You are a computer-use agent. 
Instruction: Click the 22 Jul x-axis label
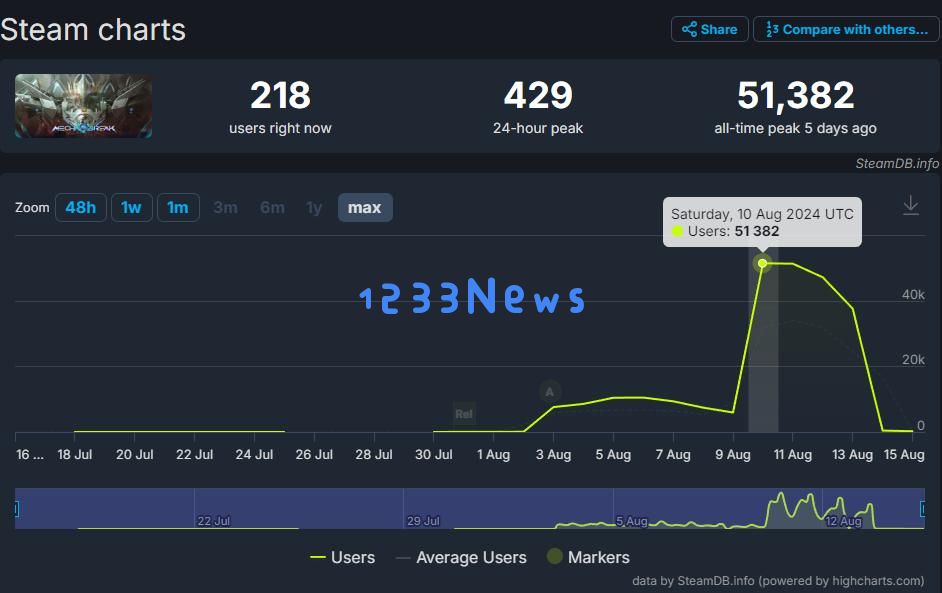(194, 455)
